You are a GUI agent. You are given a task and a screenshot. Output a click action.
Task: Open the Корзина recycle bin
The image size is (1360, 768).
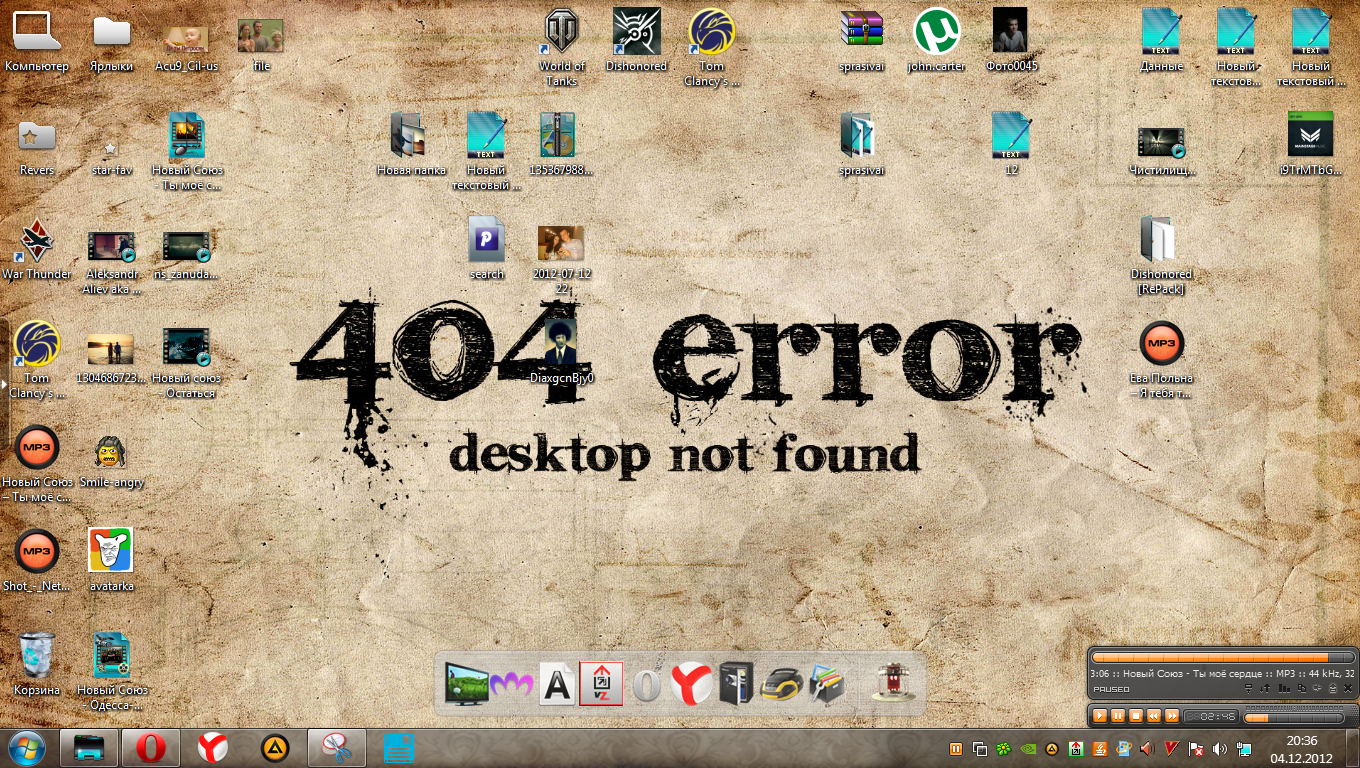(37, 664)
